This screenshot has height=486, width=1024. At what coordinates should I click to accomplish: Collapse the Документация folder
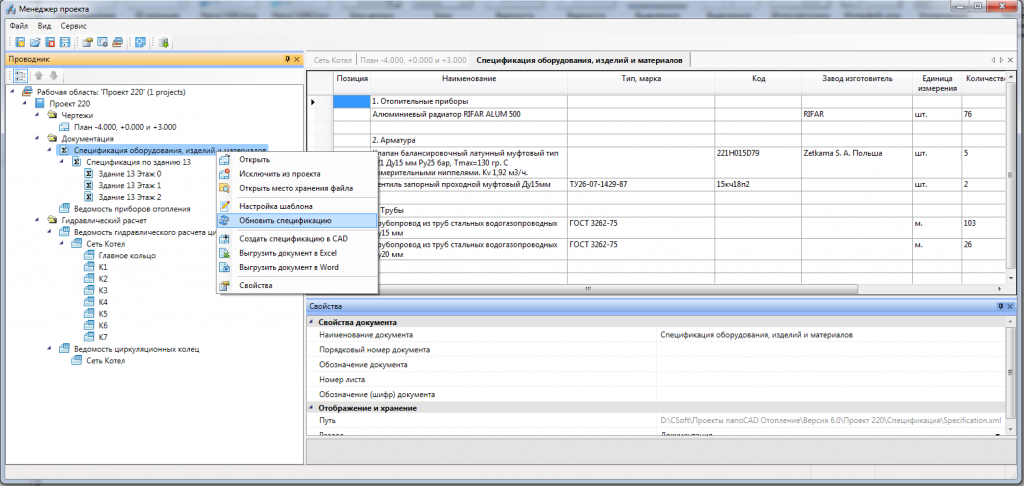[x=38, y=138]
